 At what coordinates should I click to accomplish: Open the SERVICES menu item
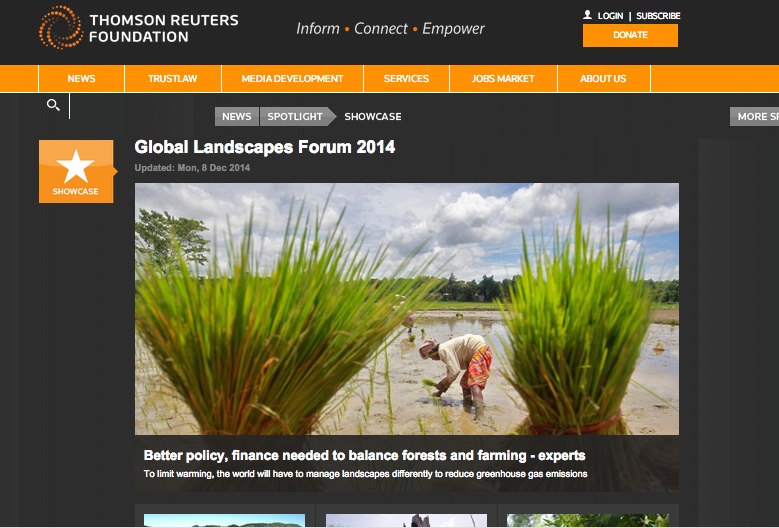[406, 78]
